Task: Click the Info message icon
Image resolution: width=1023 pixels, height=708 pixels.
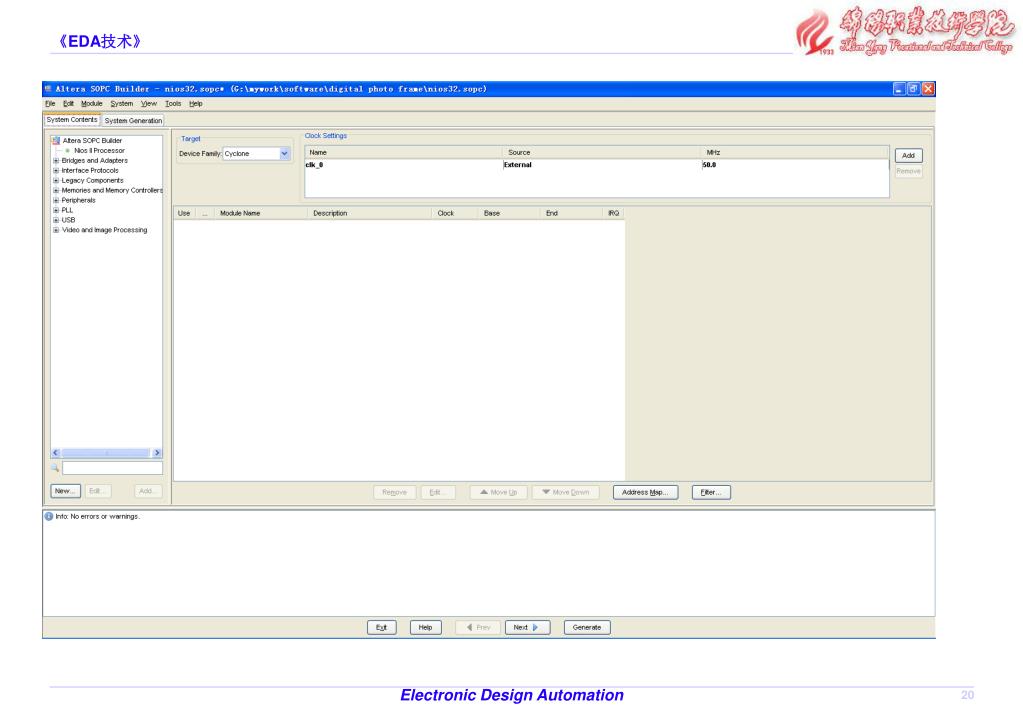Action: [49, 516]
